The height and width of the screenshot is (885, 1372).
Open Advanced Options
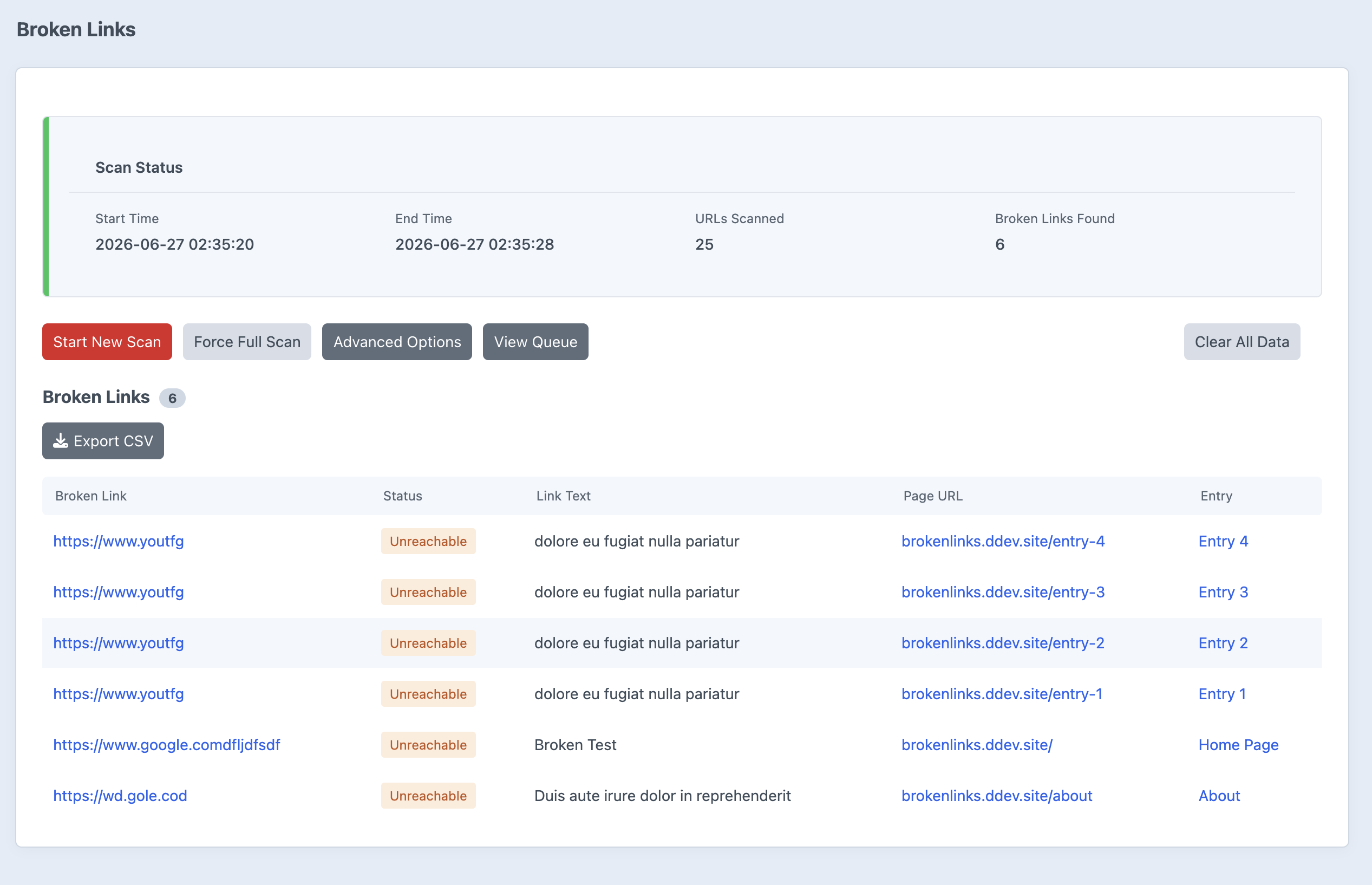(x=397, y=342)
